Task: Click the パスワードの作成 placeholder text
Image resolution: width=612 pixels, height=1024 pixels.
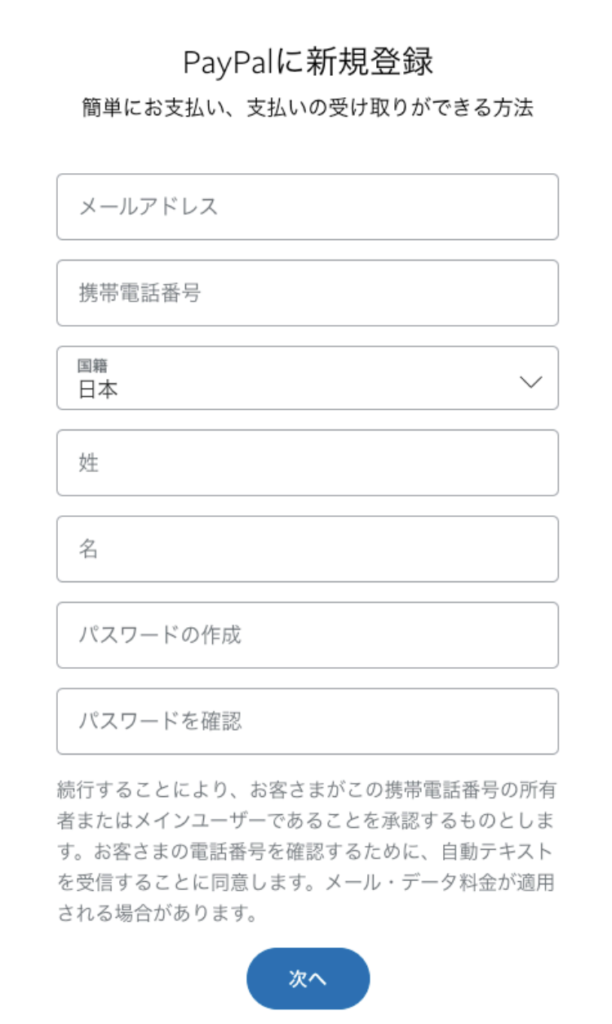Action: point(159,635)
